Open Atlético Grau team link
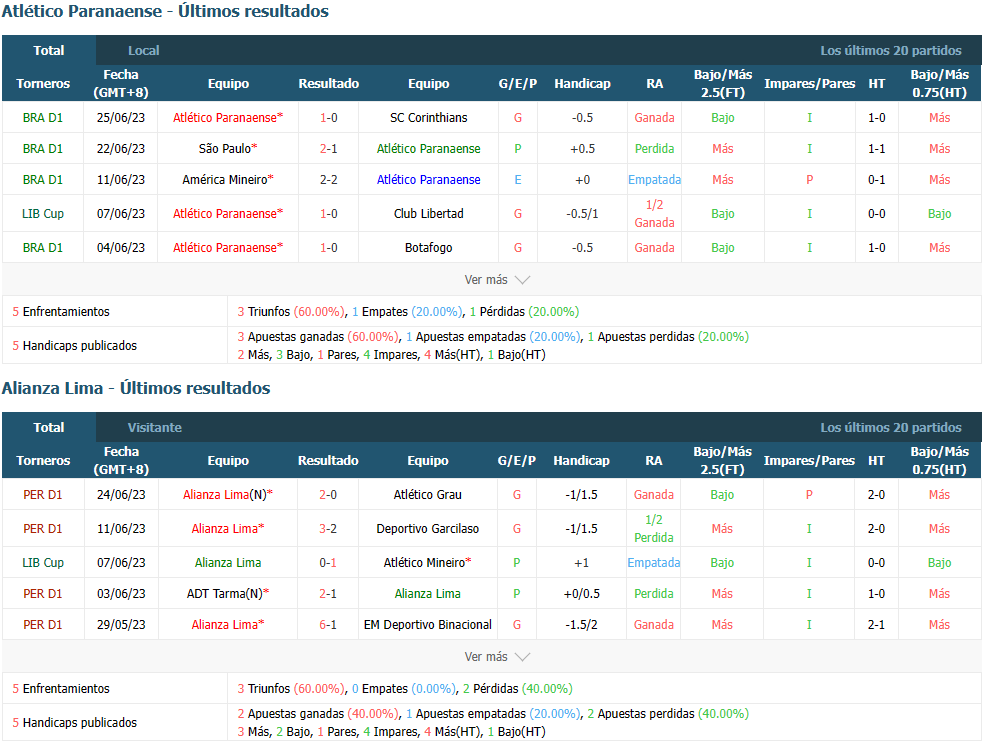Screen dimensions: 986x745 pos(428,495)
